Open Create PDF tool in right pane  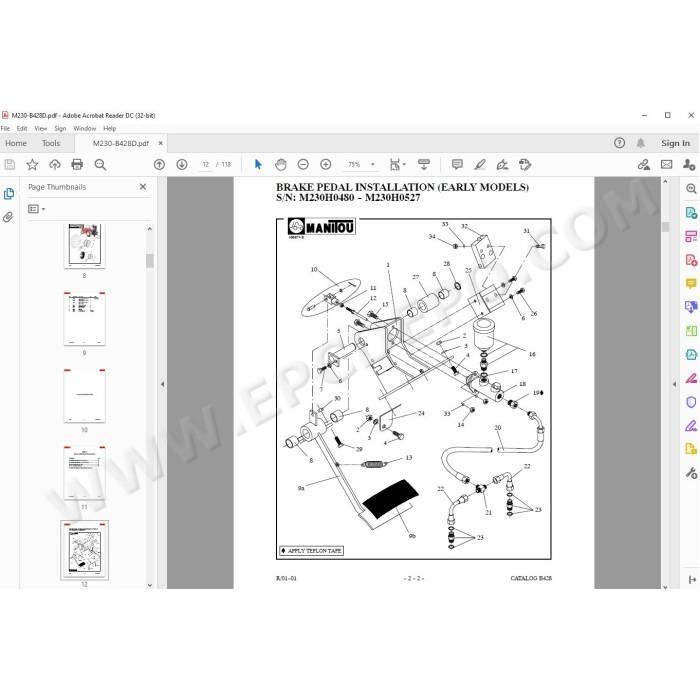point(691,260)
